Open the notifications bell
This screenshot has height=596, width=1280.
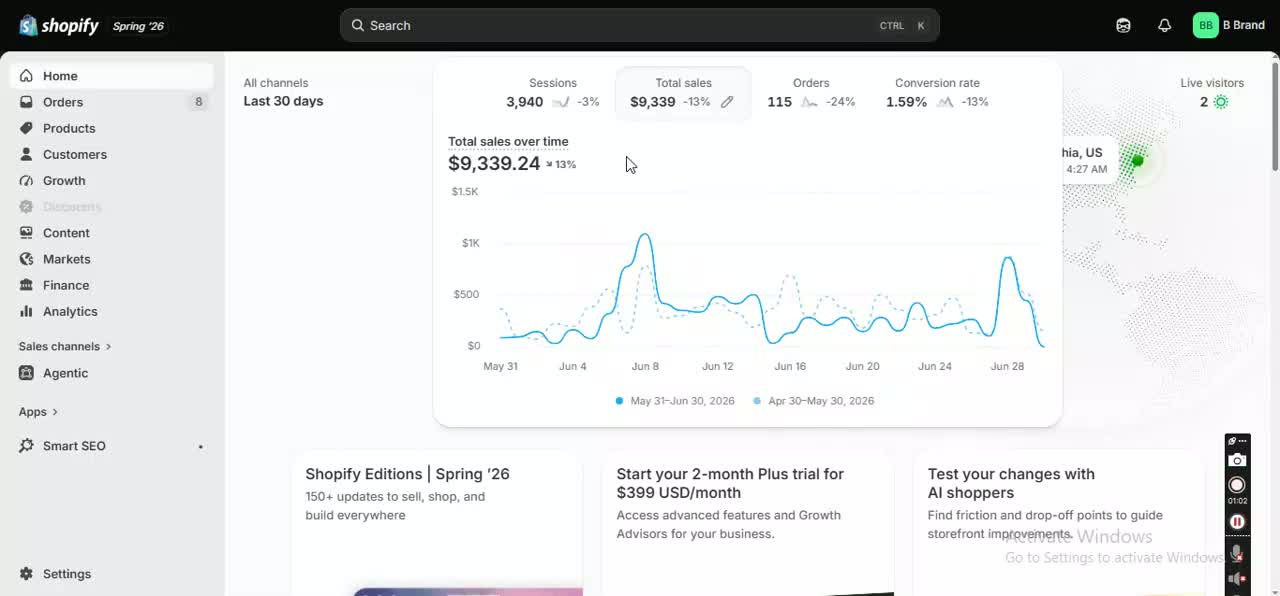click(x=1164, y=25)
